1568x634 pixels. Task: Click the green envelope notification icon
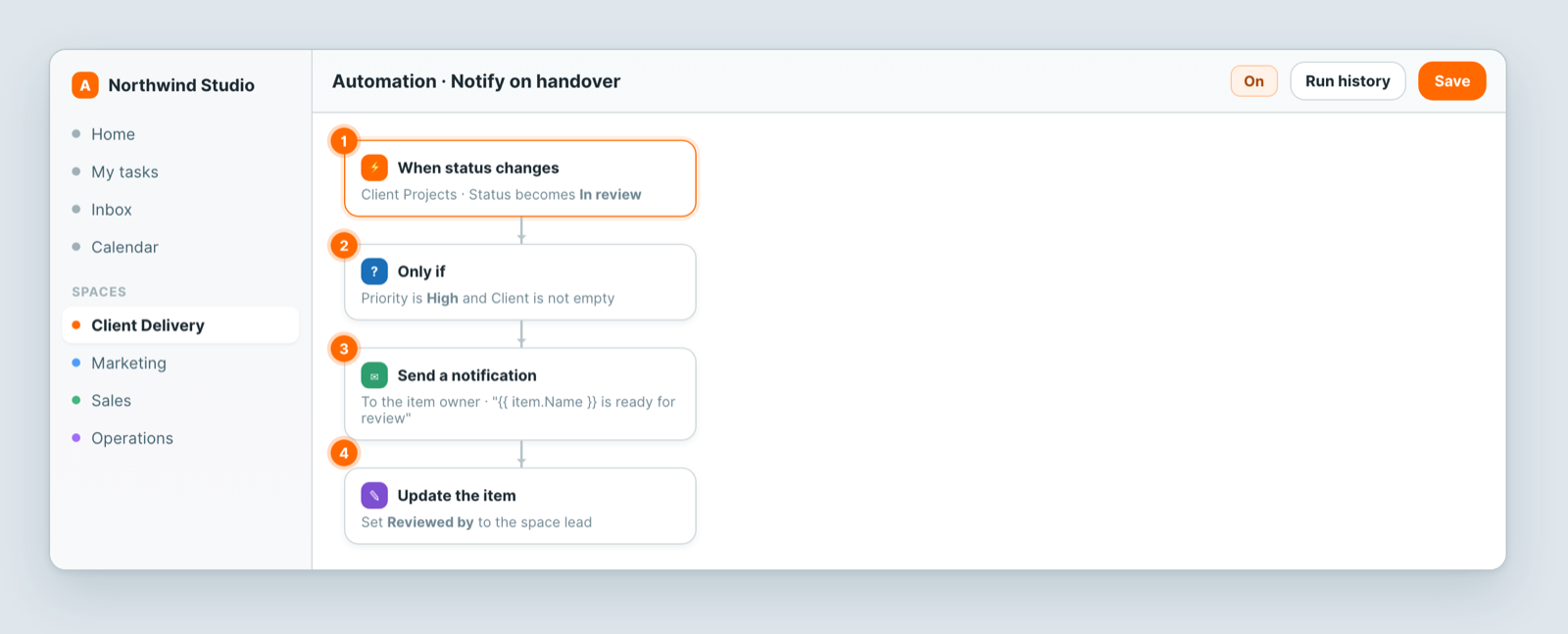tap(374, 375)
